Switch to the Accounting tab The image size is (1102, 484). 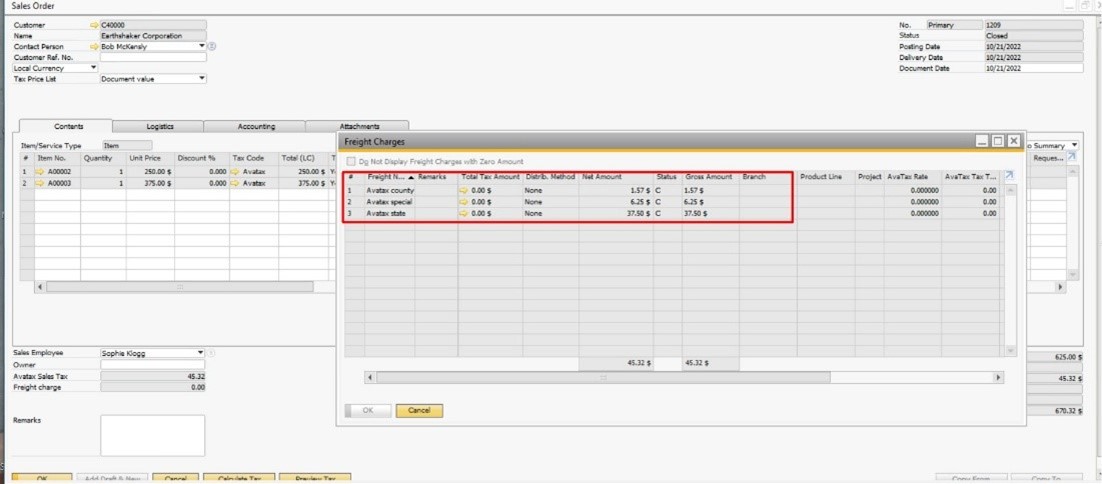point(256,126)
